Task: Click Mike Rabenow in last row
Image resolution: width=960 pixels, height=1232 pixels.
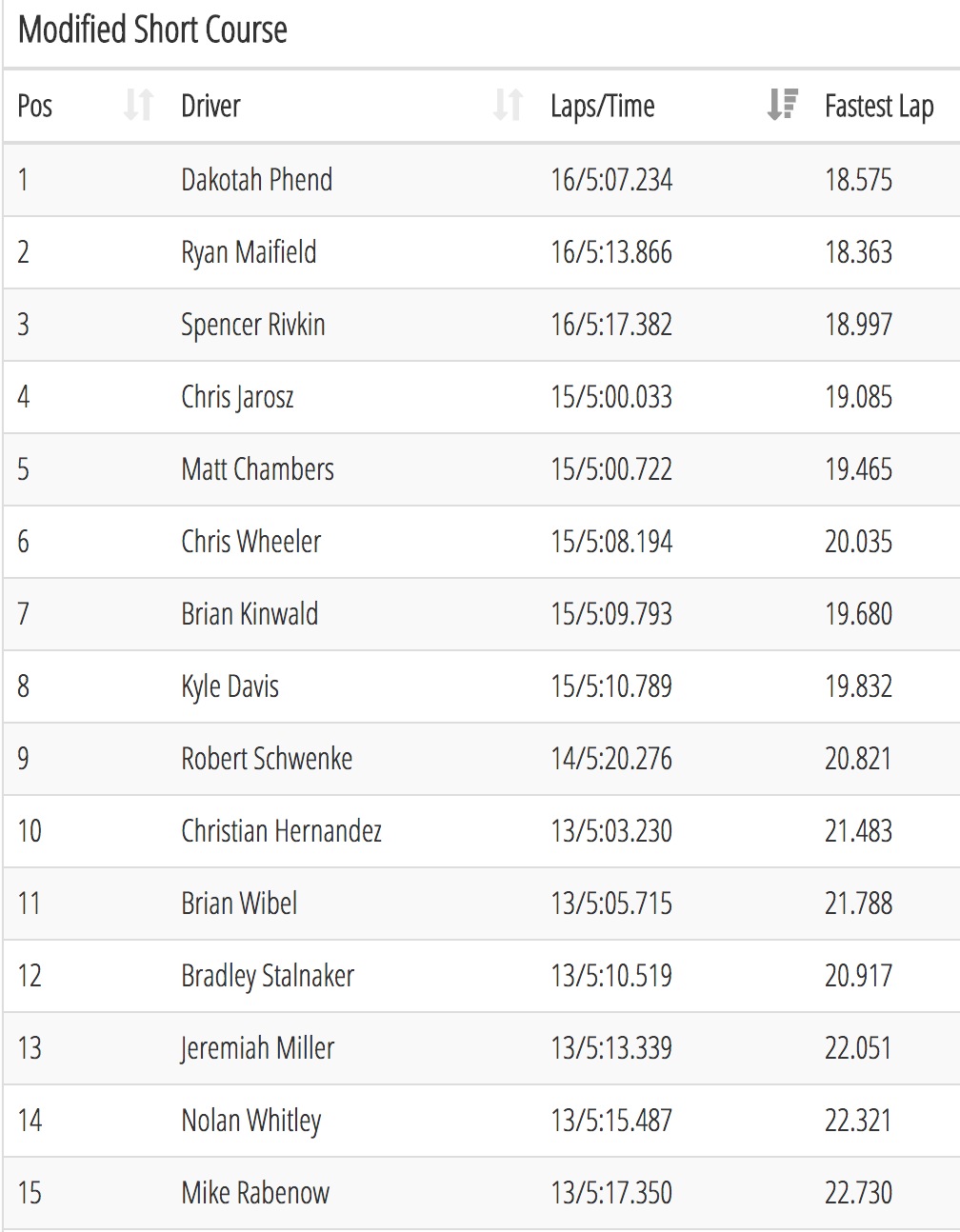Action: [255, 1193]
